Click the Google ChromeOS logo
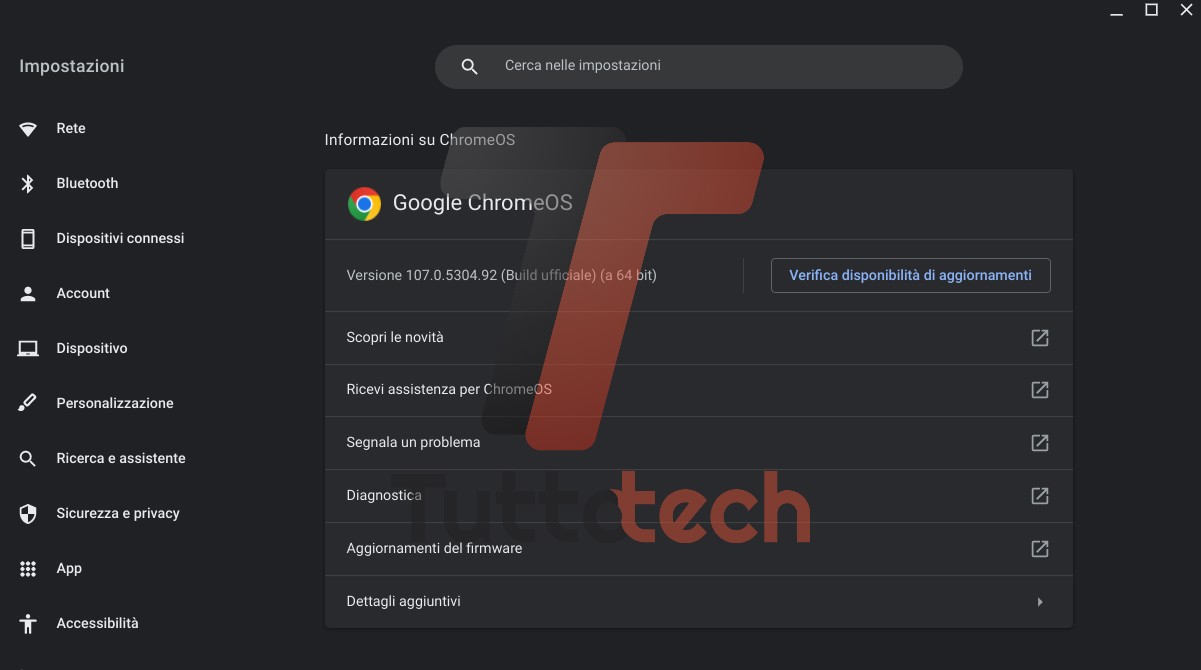1201x670 pixels. pyautogui.click(x=364, y=204)
